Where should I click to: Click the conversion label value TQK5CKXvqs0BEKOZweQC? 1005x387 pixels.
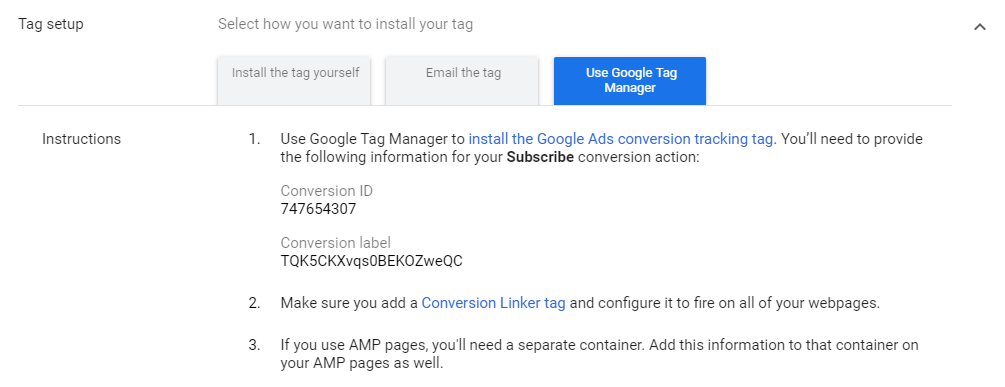coord(372,261)
